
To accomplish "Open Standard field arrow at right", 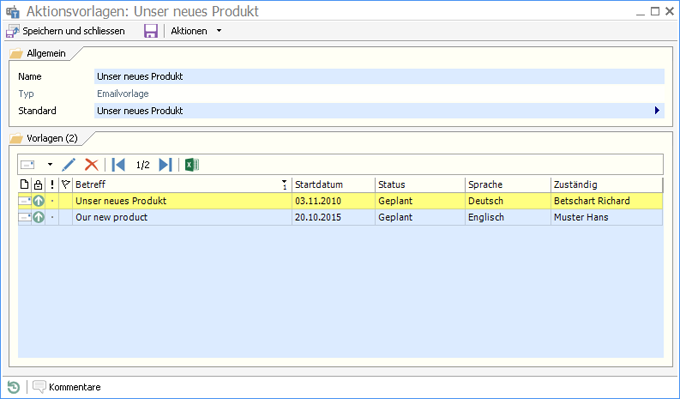I will (x=657, y=111).
